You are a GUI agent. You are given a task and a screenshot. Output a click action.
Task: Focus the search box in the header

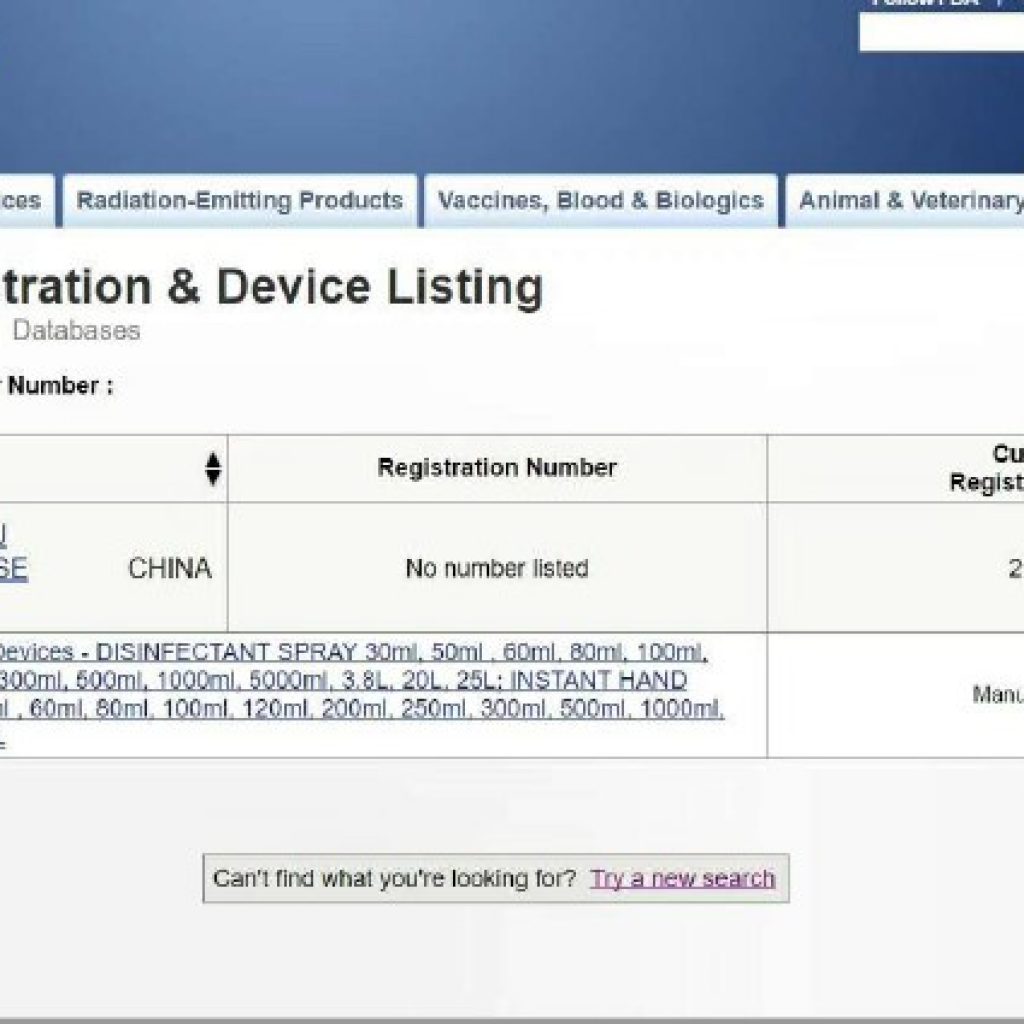(x=940, y=33)
